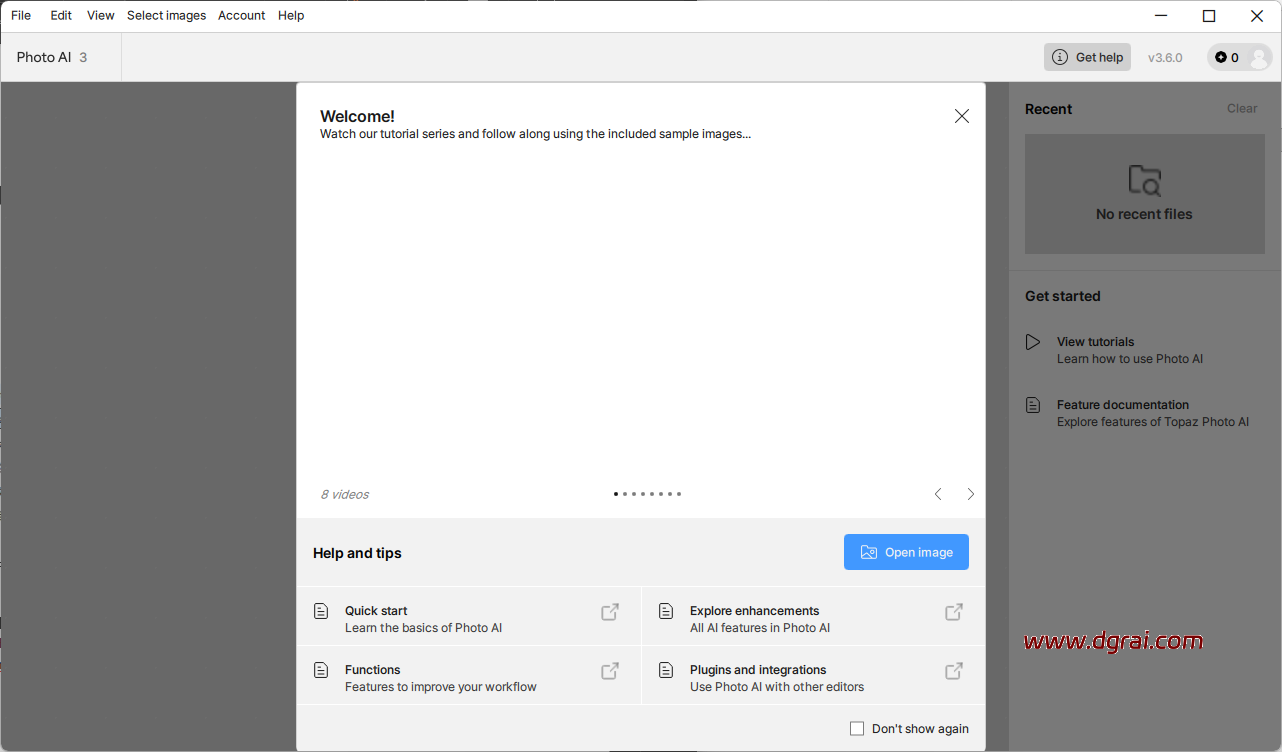Close the Welcome dialog
The image size is (1282, 752).
[962, 116]
